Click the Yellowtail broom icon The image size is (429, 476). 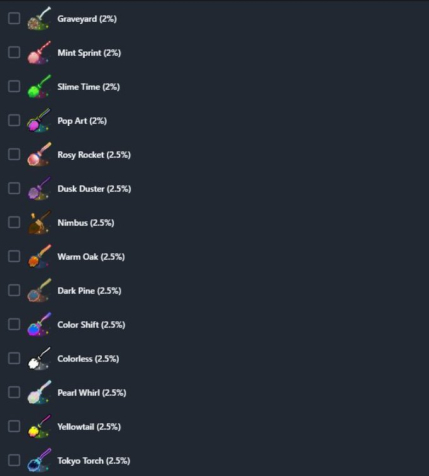click(39, 427)
